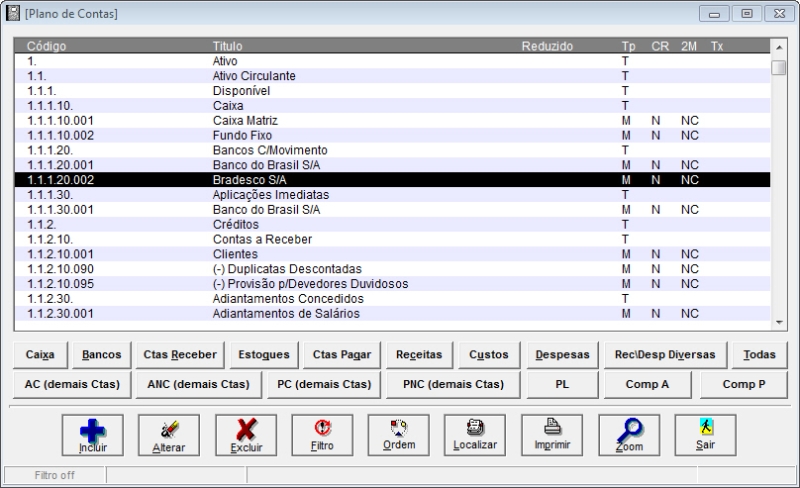Click the ANC (demais Ctas) button

(198, 384)
